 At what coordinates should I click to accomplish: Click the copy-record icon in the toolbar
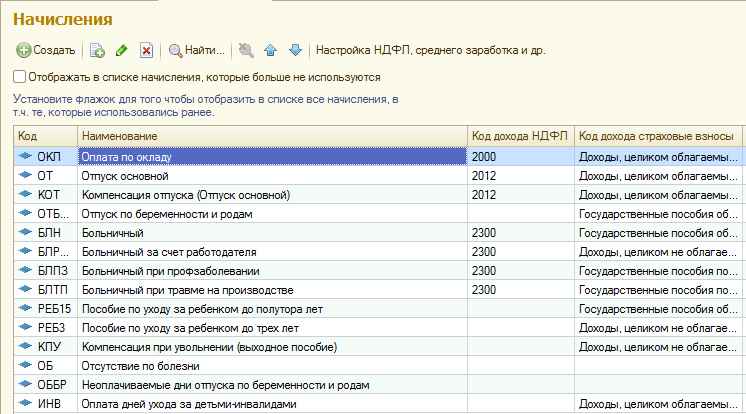point(97,49)
